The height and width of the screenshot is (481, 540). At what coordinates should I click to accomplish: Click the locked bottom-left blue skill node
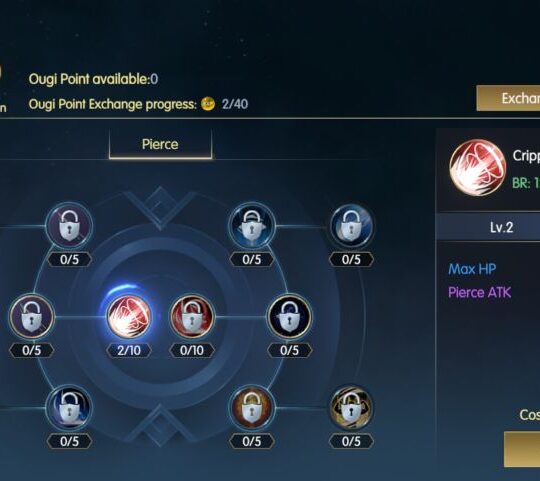pos(69,408)
